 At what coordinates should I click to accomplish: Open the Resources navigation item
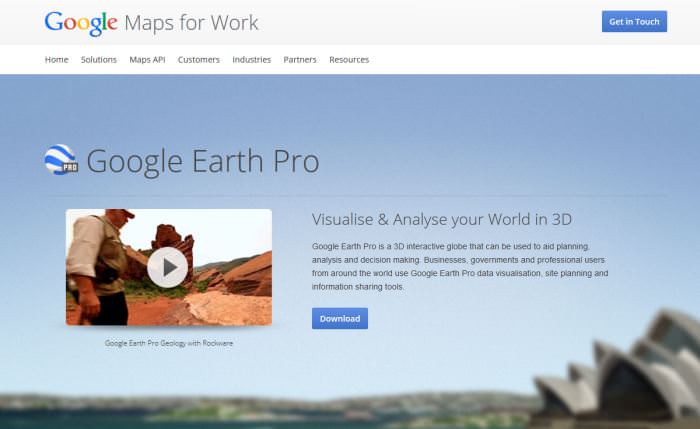pyautogui.click(x=349, y=59)
